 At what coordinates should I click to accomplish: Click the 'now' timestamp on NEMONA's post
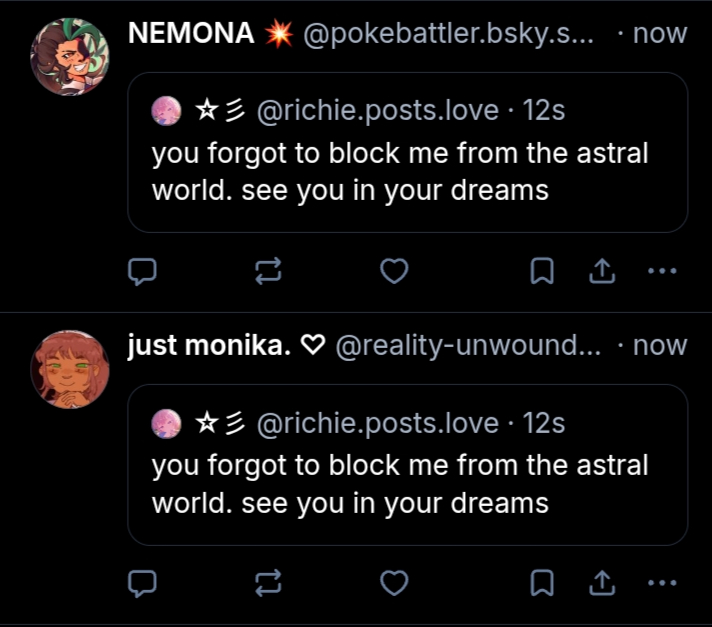tap(660, 33)
